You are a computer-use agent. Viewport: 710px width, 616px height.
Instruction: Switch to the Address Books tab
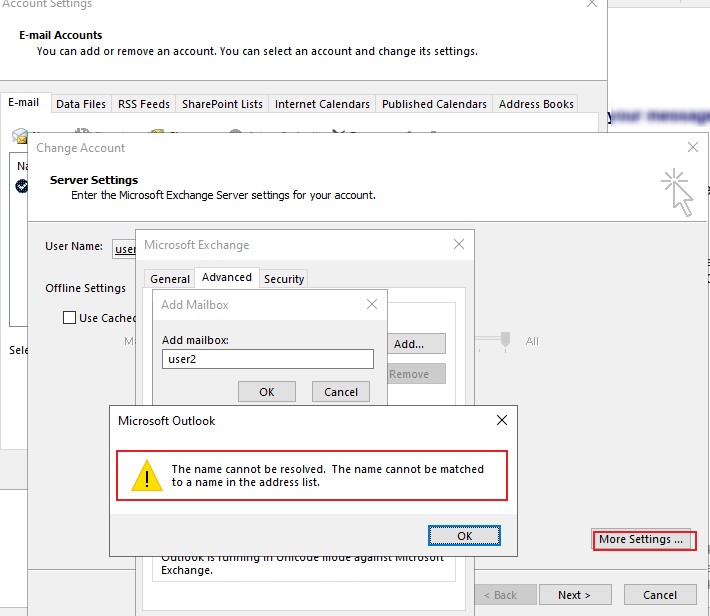[536, 104]
